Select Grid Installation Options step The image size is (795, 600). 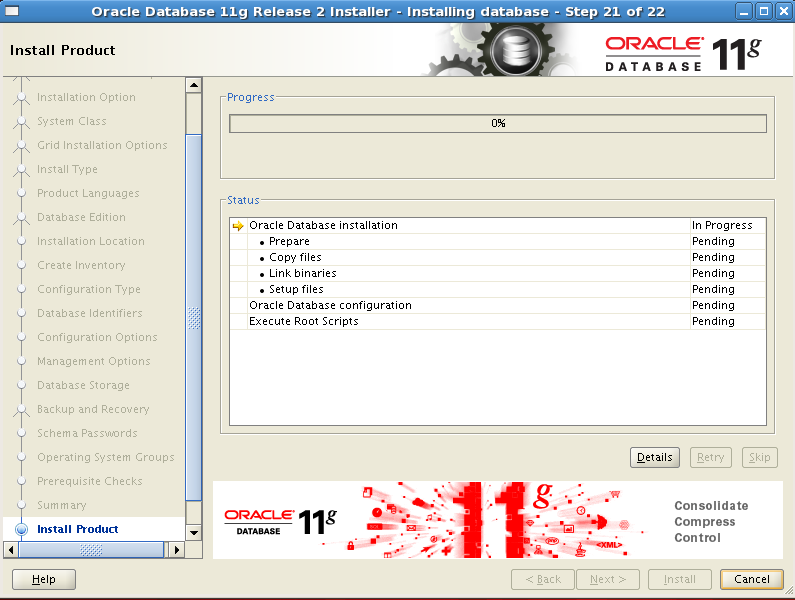102,145
